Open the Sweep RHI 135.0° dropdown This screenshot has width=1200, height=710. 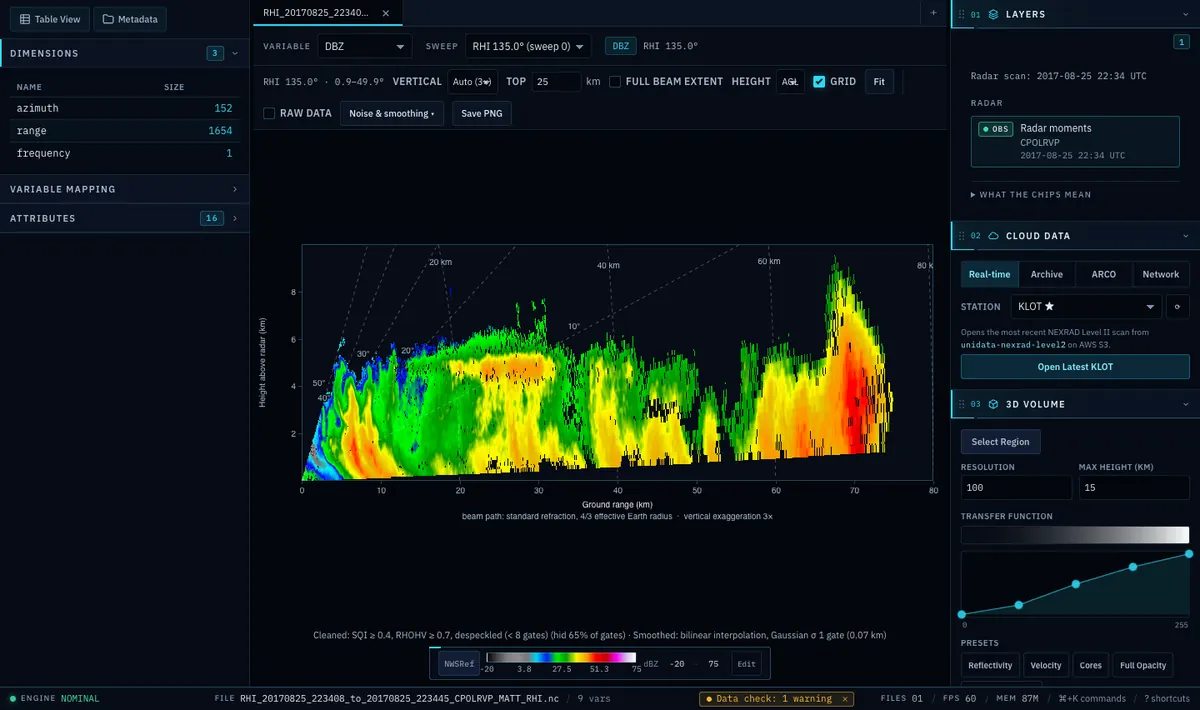528,46
